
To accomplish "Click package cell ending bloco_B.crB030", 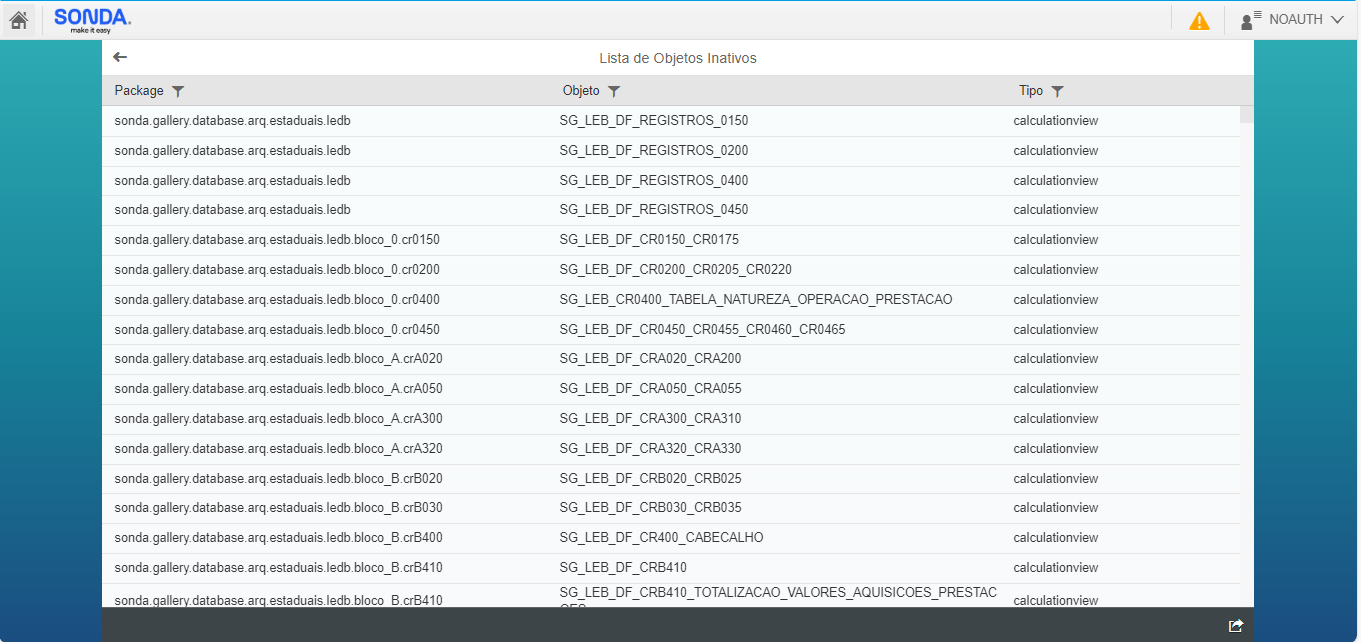I will click(x=278, y=508).
